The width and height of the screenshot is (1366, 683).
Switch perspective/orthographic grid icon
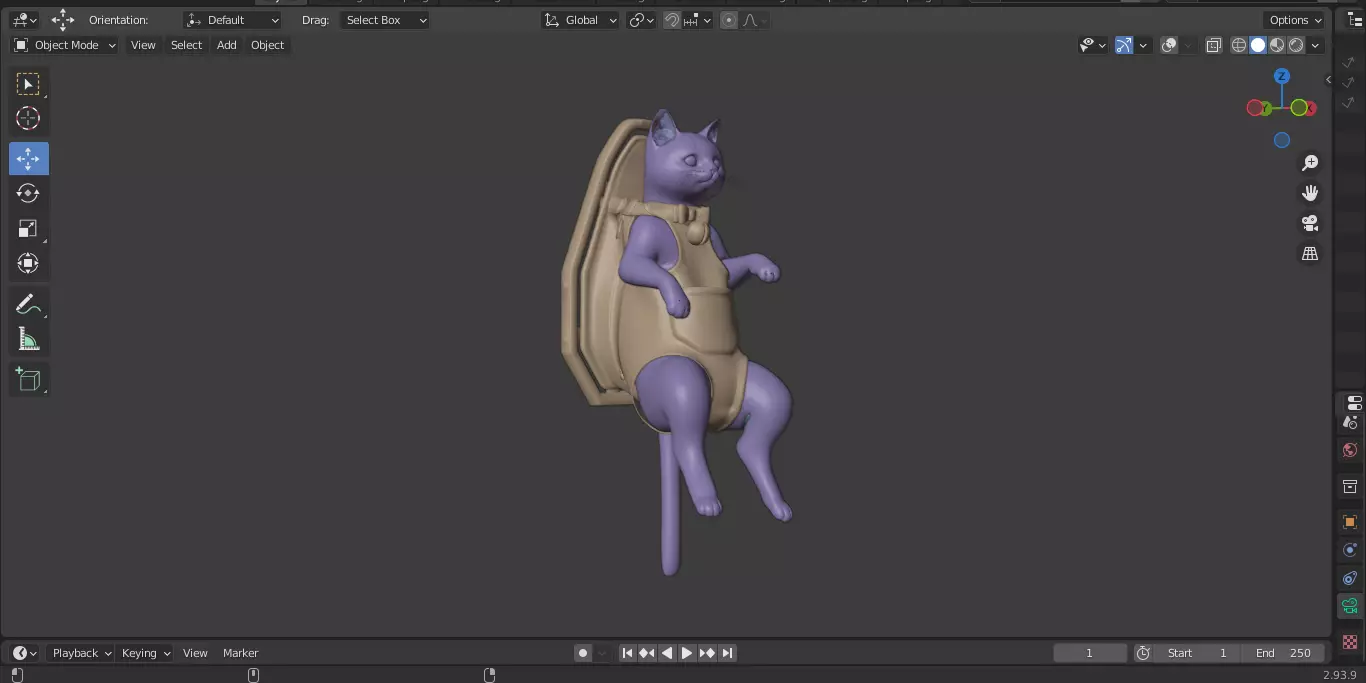pos(1310,254)
